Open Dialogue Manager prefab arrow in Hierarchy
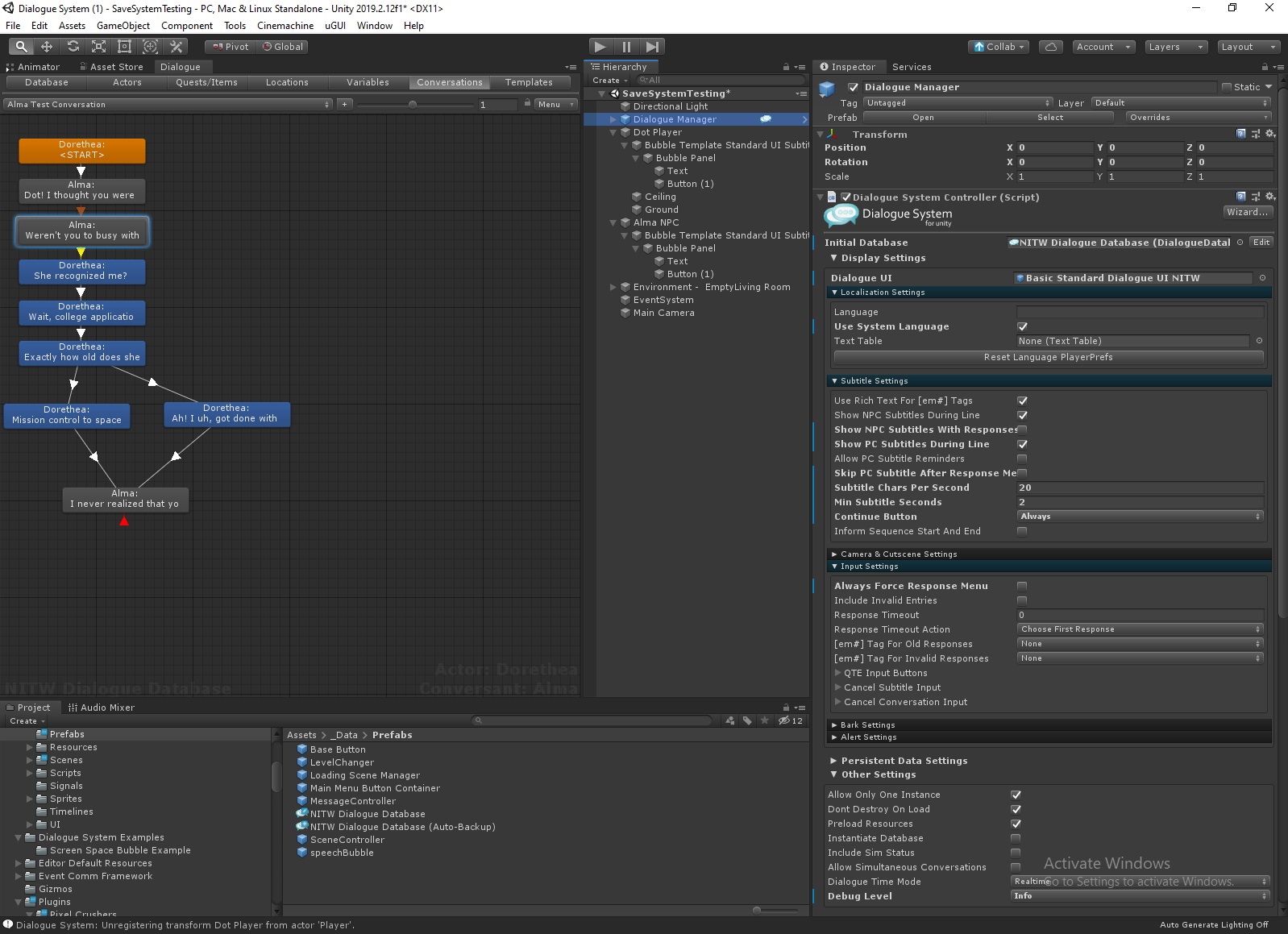Viewport: 1288px width, 934px height. (804, 119)
